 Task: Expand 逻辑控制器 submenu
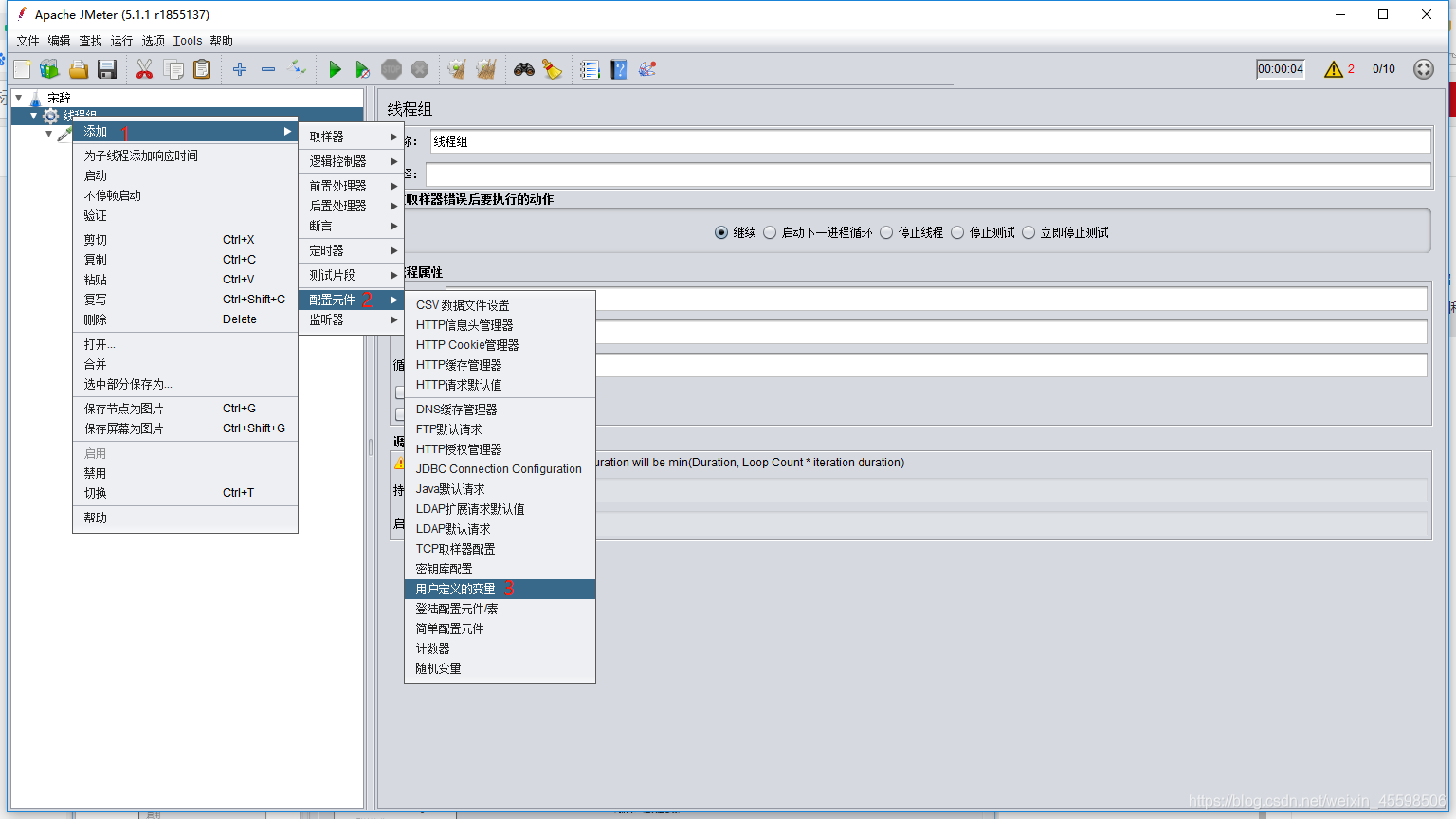click(352, 161)
